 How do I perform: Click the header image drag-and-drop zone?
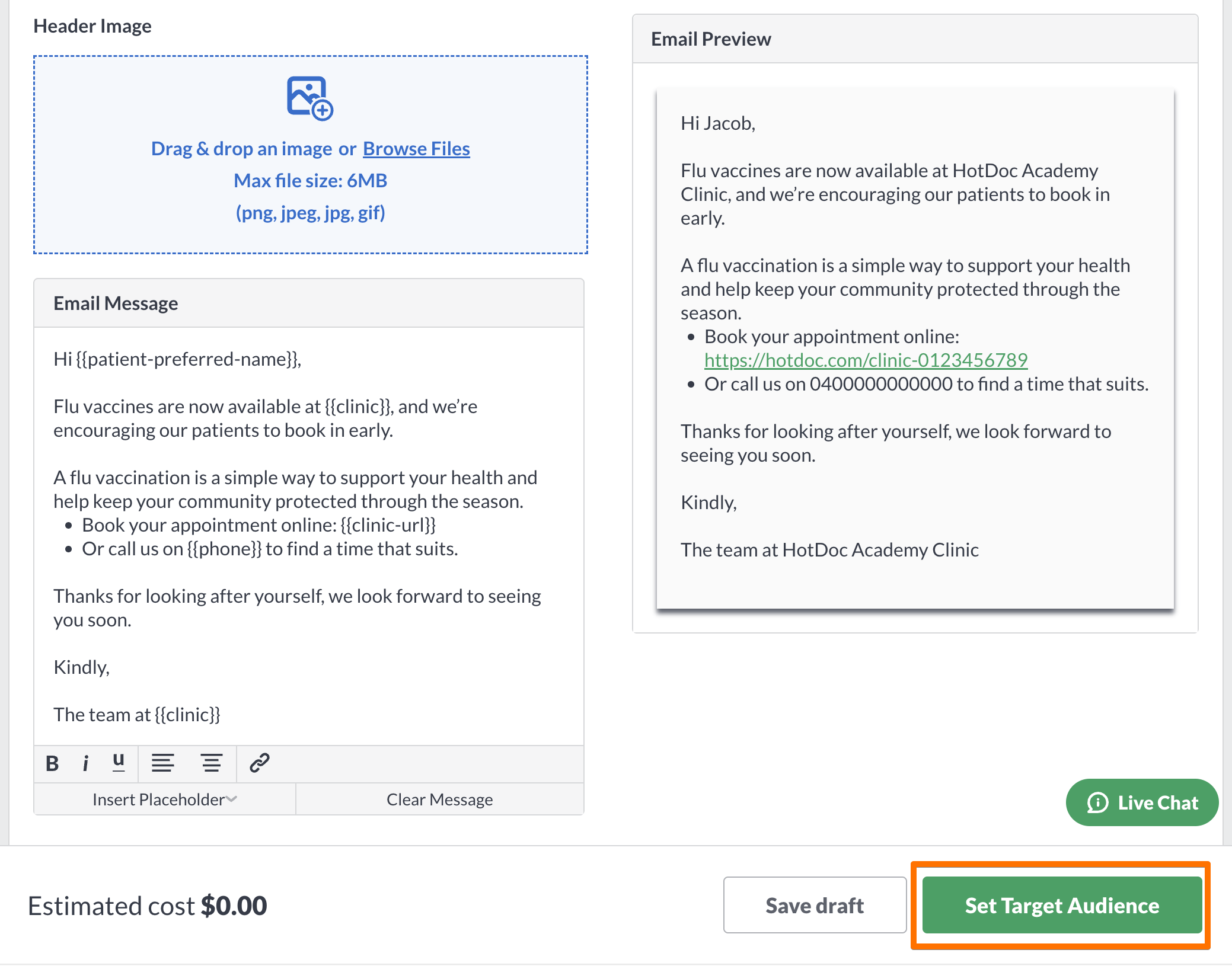[x=311, y=155]
